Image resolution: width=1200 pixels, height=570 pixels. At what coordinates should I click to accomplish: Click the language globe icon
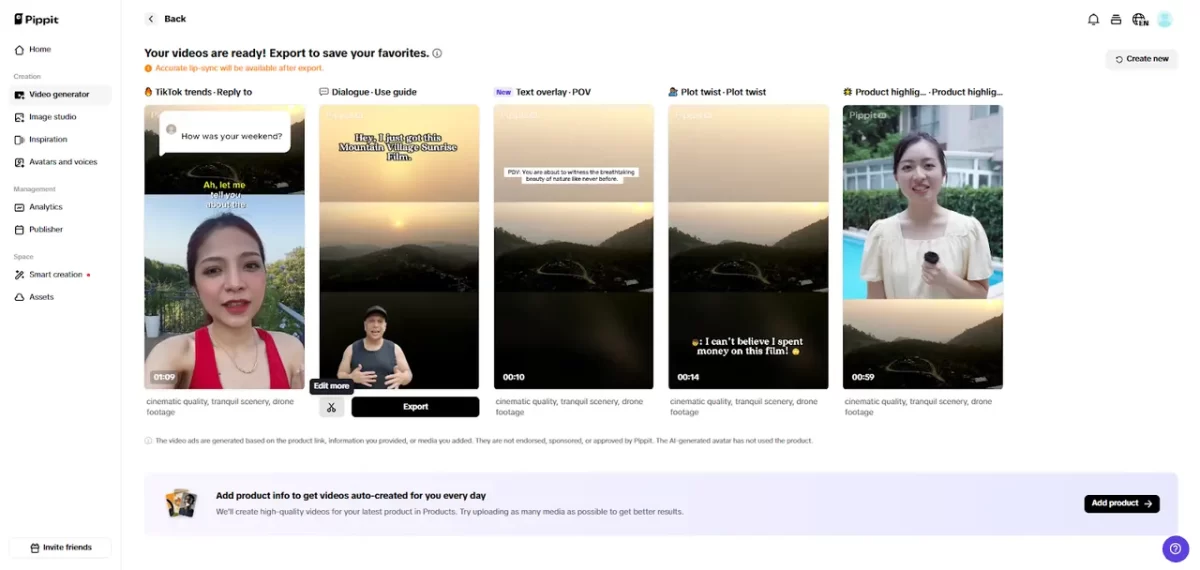[x=1140, y=19]
